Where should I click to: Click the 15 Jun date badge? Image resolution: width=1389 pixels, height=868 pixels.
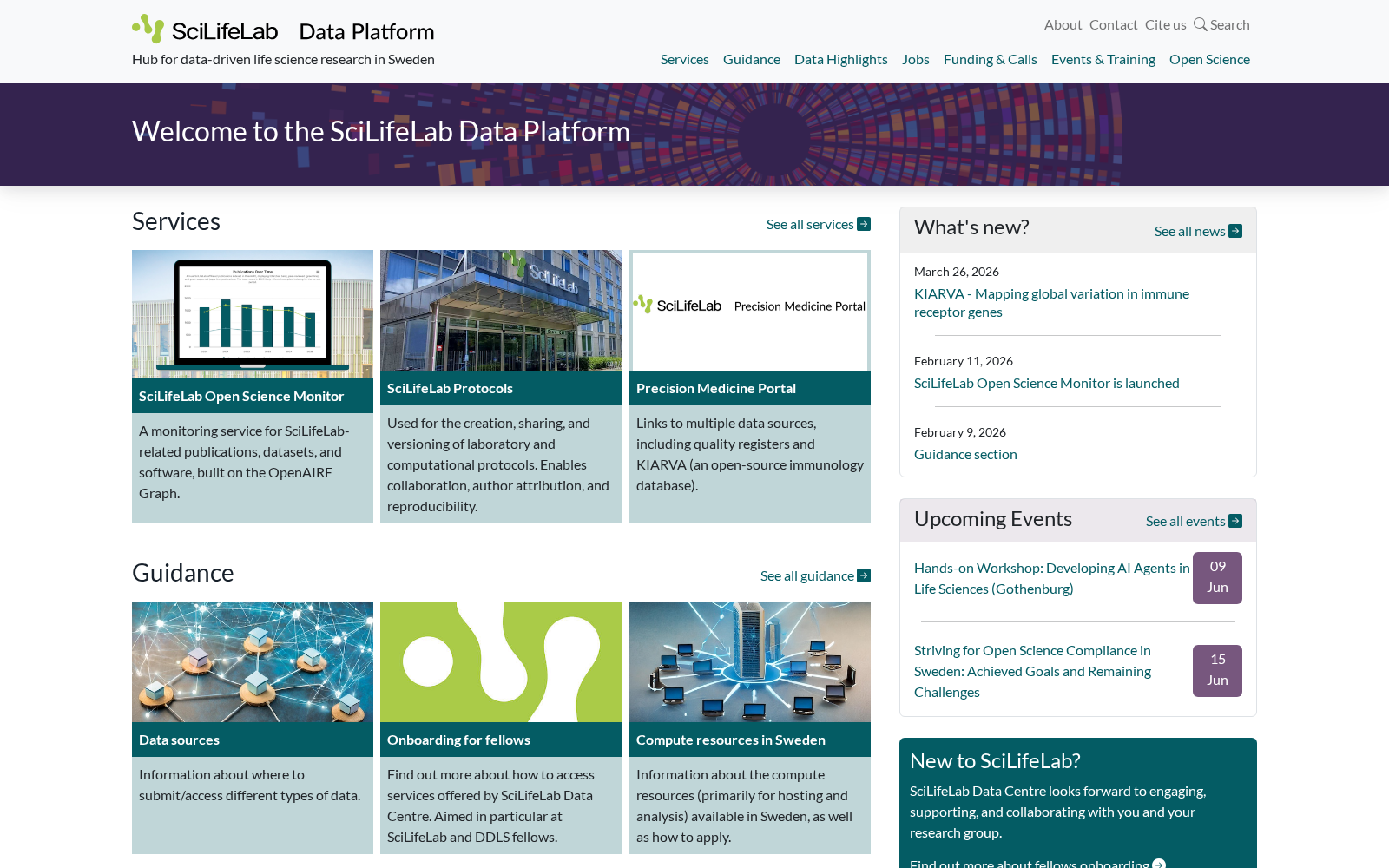[1217, 670]
